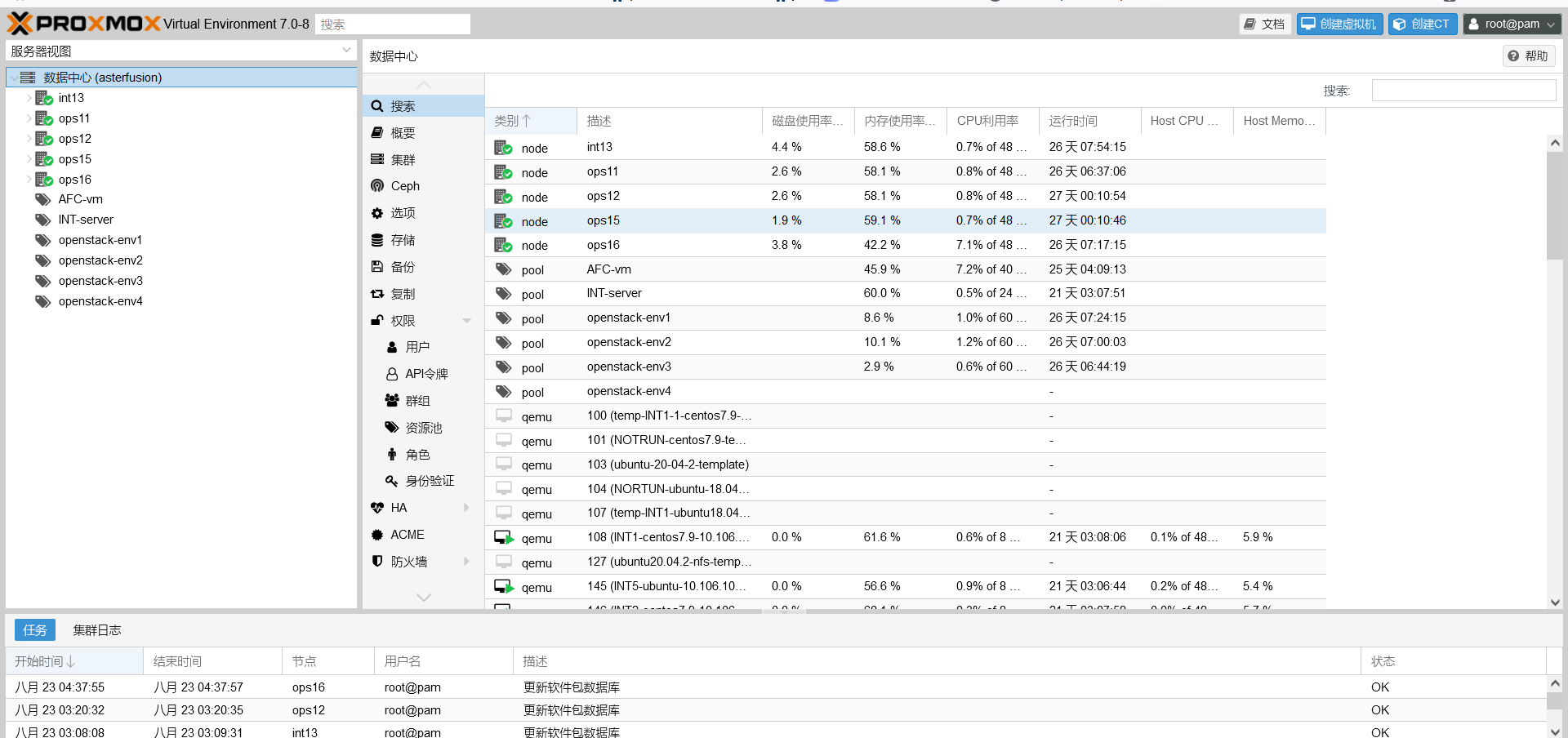The width and height of the screenshot is (1568, 738).
Task: Open the search menu item
Action: pyautogui.click(x=423, y=106)
